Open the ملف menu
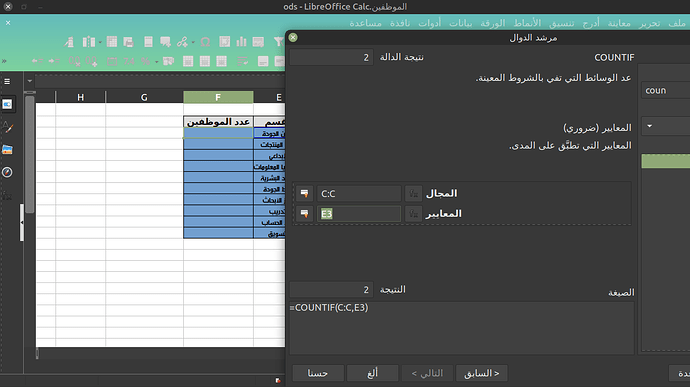 coord(677,23)
